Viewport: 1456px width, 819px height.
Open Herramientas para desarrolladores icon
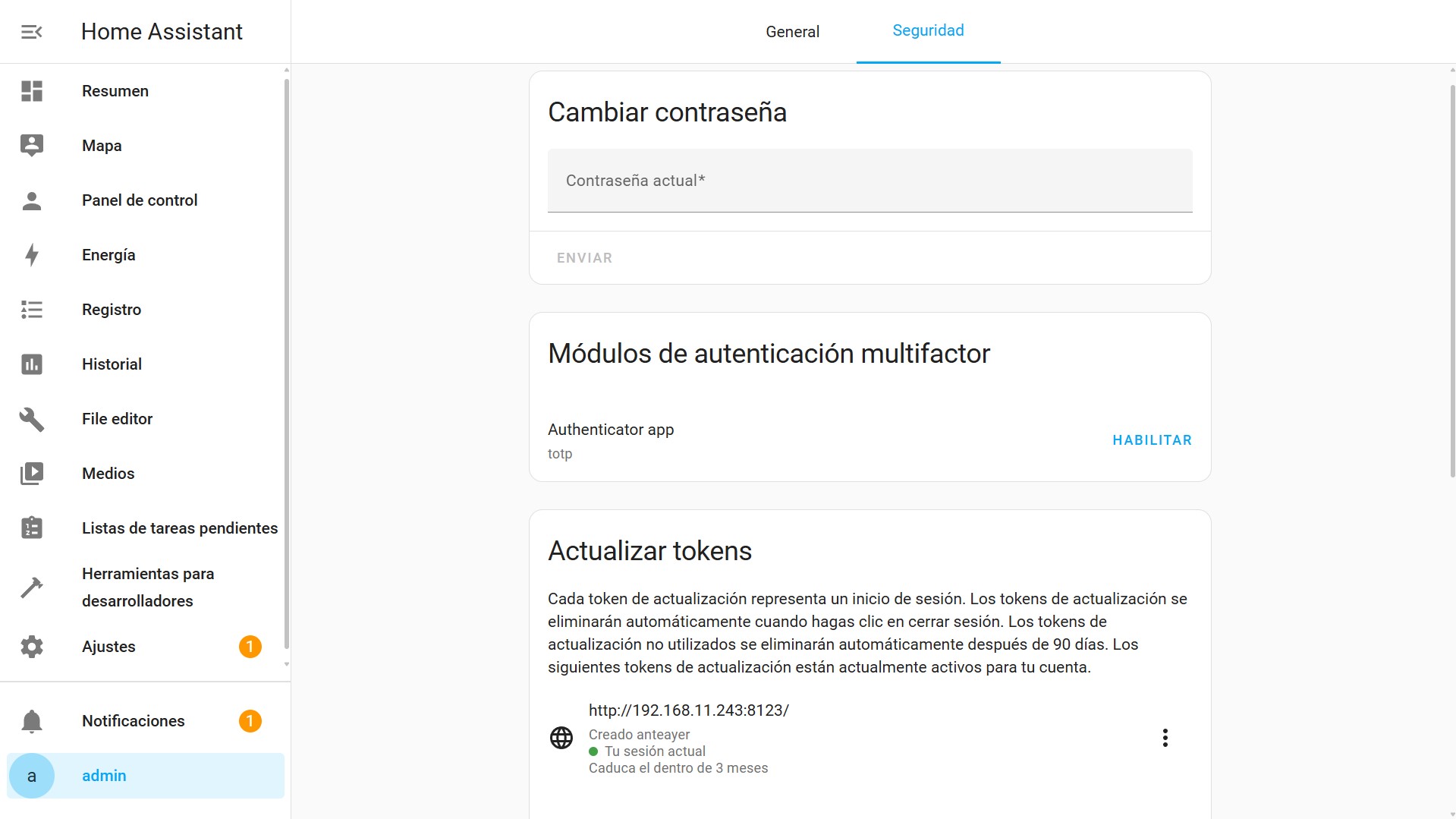30,587
